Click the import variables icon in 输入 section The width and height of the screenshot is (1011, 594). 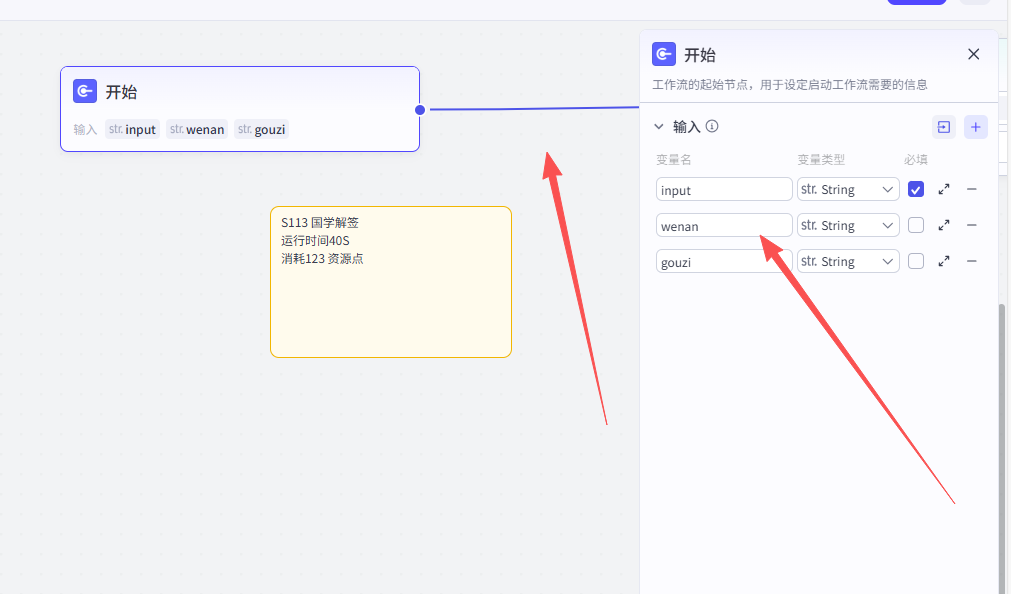[x=943, y=127]
